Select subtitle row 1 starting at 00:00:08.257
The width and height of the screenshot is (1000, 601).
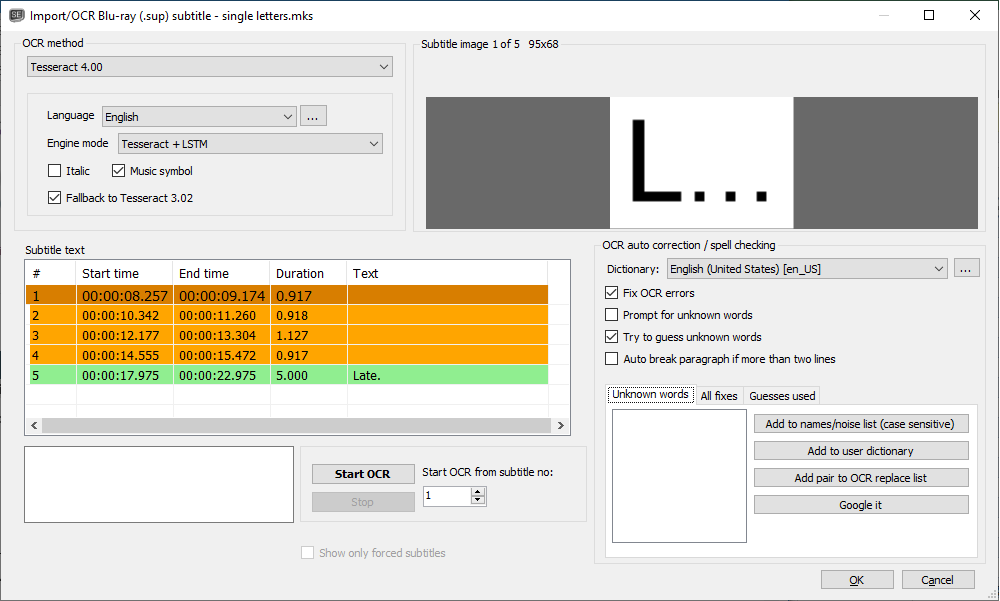point(287,295)
